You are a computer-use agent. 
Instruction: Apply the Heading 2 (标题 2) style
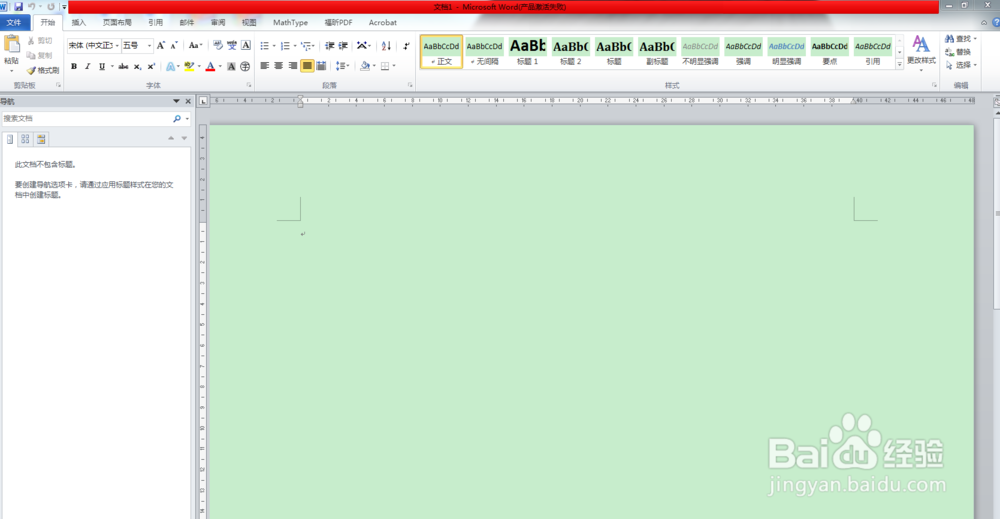click(570, 52)
